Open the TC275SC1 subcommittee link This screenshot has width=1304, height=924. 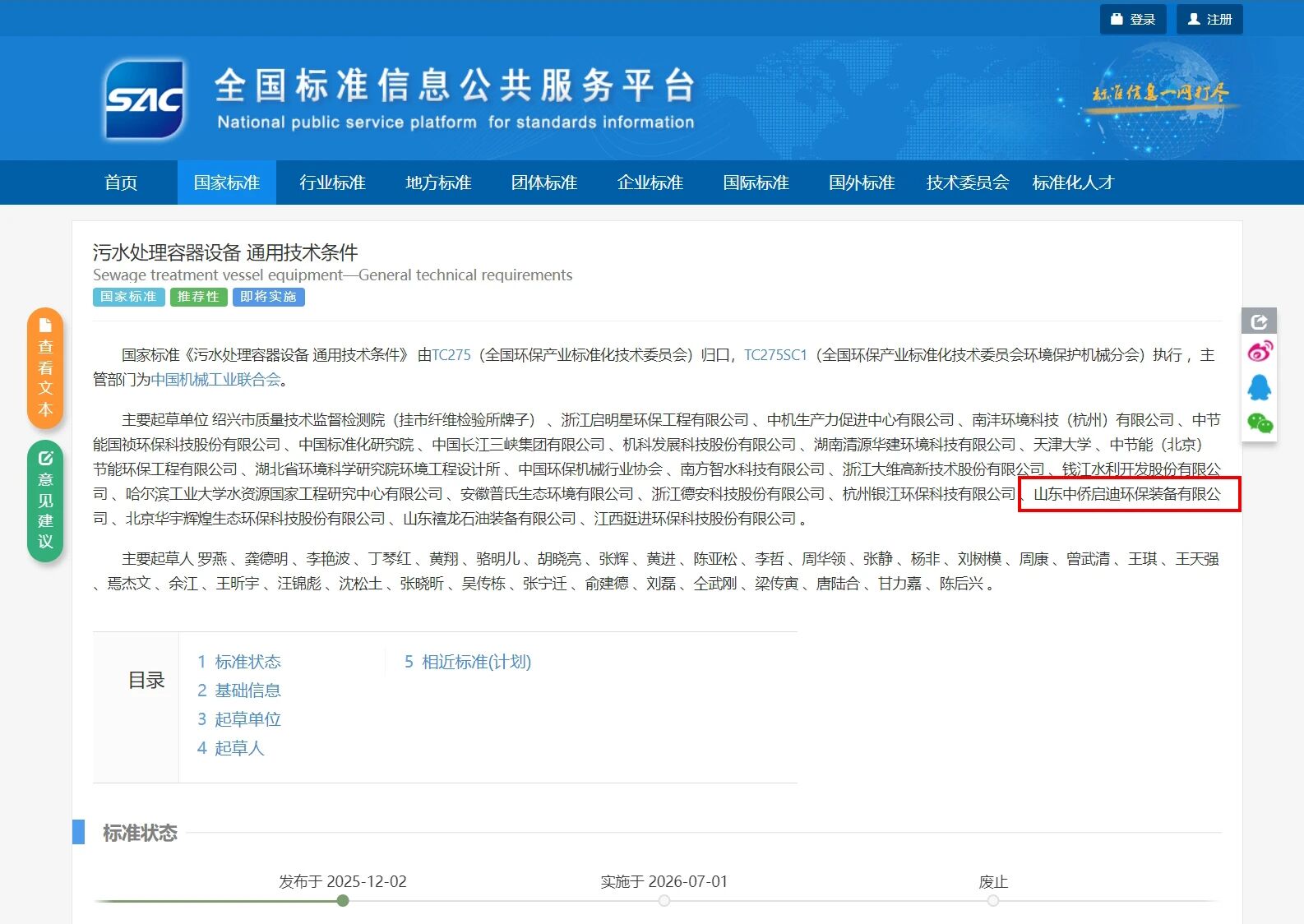[775, 355]
